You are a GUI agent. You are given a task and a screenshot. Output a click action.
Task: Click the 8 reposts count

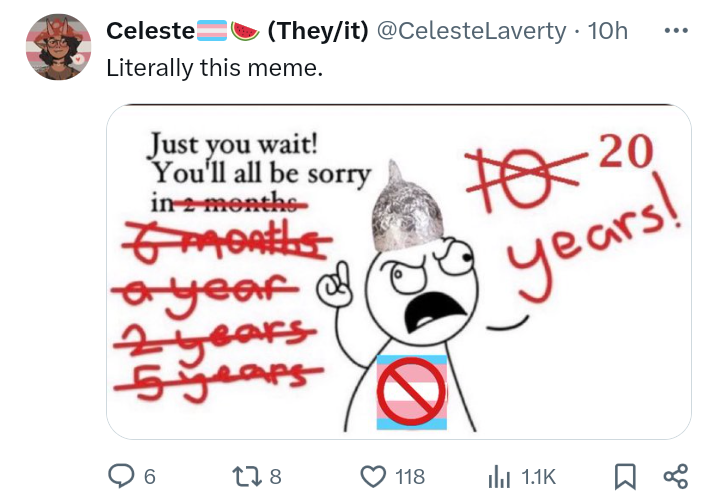[276, 476]
